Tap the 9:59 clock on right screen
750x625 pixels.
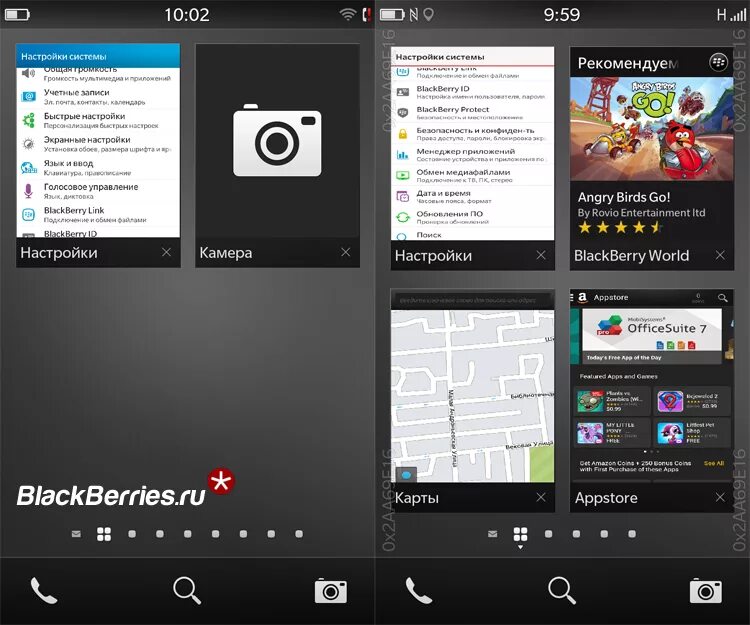pyautogui.click(x=562, y=15)
